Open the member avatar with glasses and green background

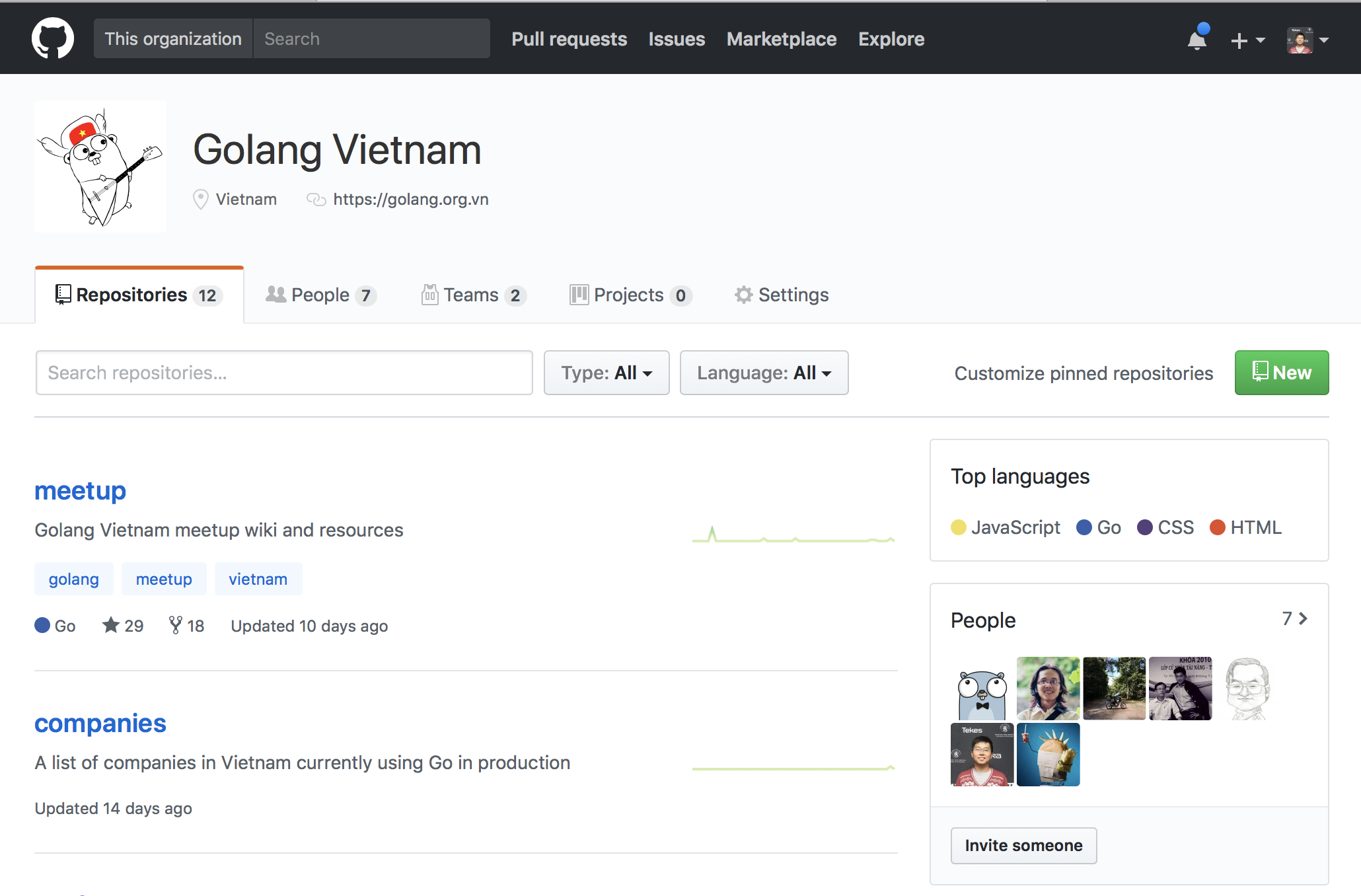1048,689
